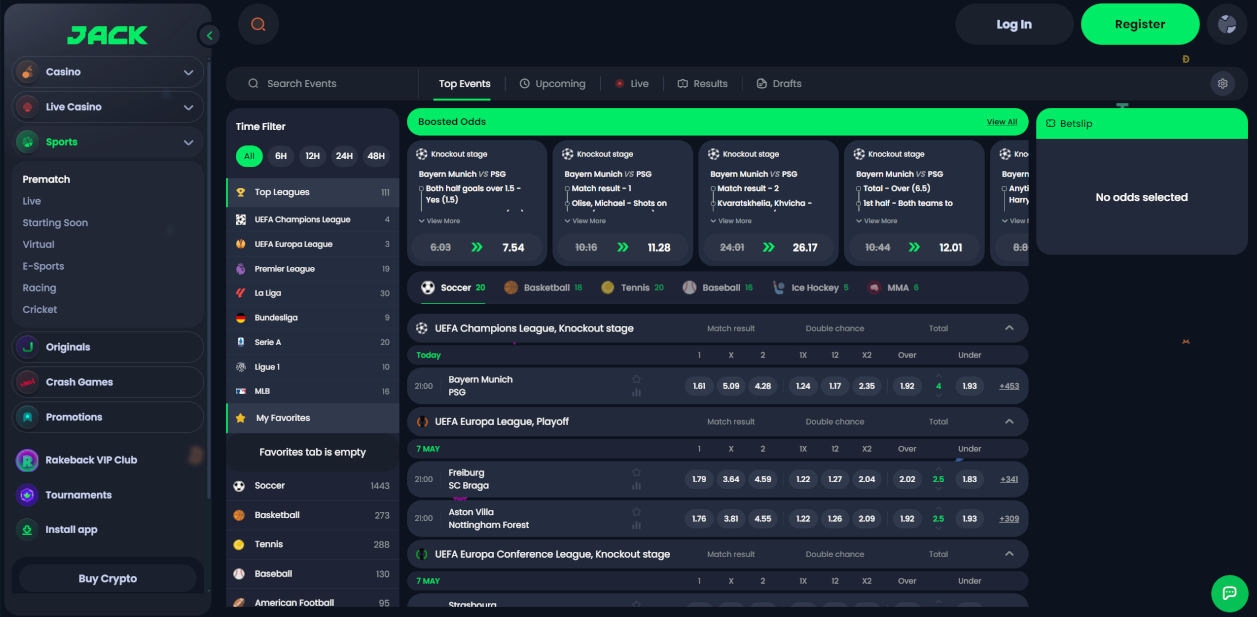
Task: Click the Rakeback VIP Club icon
Action: [x=27, y=460]
